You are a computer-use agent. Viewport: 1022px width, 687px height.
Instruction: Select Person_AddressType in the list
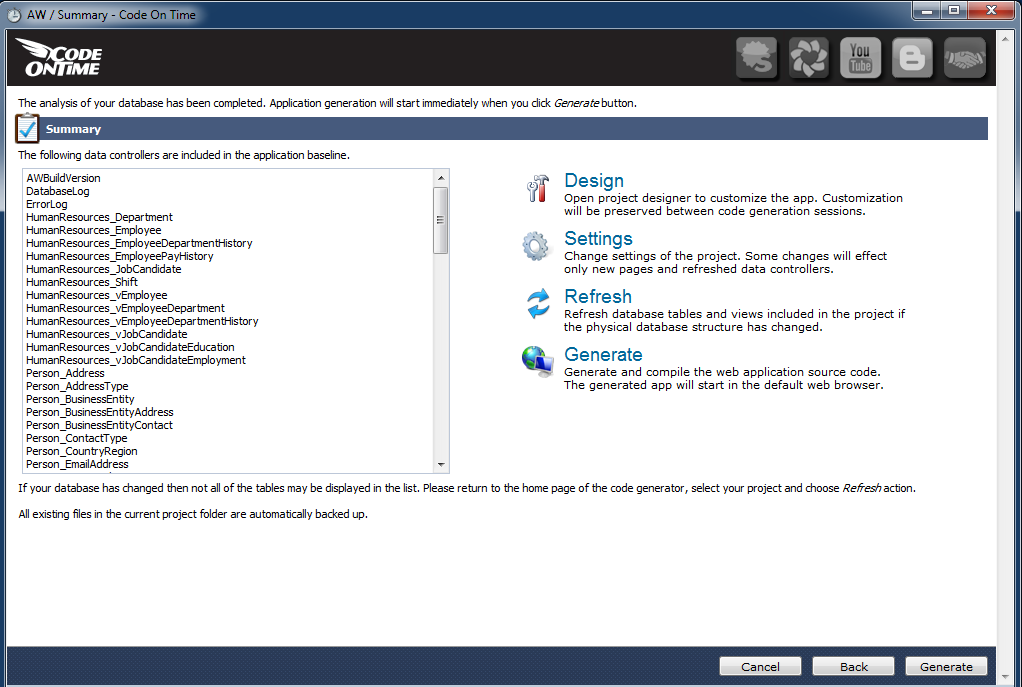pos(78,387)
